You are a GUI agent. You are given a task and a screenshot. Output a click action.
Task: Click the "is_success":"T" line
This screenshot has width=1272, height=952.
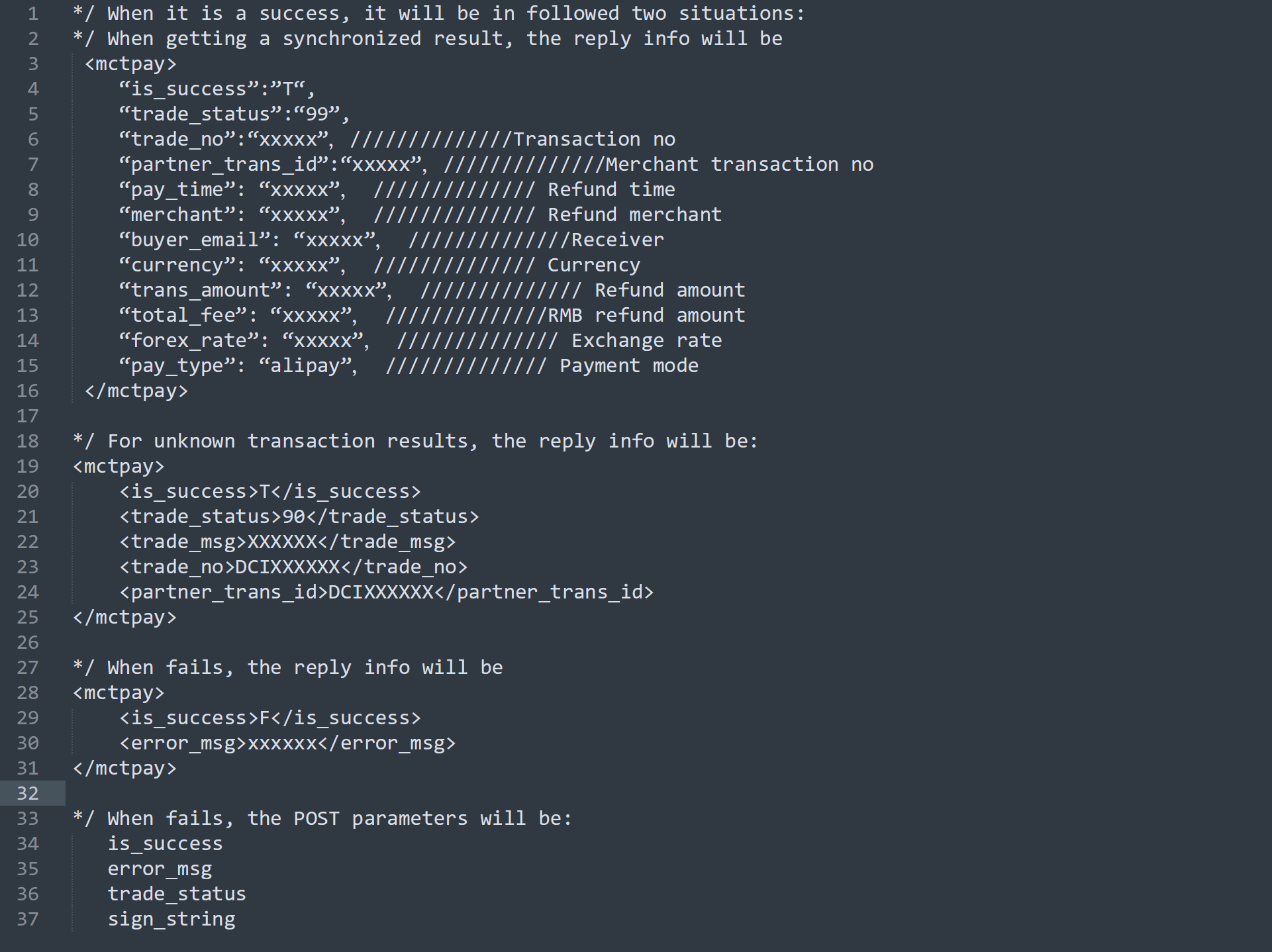click(217, 89)
